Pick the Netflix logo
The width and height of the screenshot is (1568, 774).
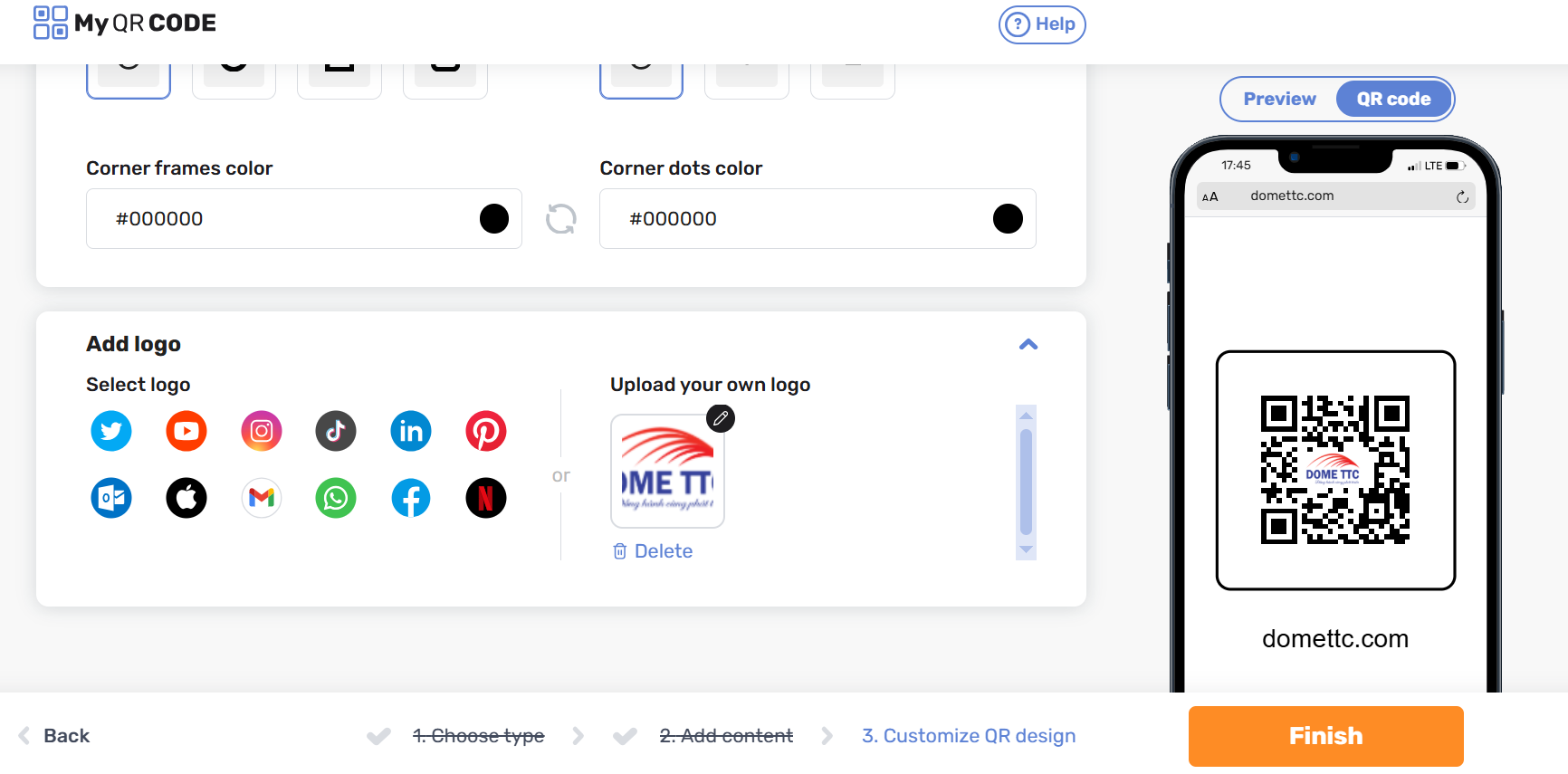pyautogui.click(x=486, y=498)
